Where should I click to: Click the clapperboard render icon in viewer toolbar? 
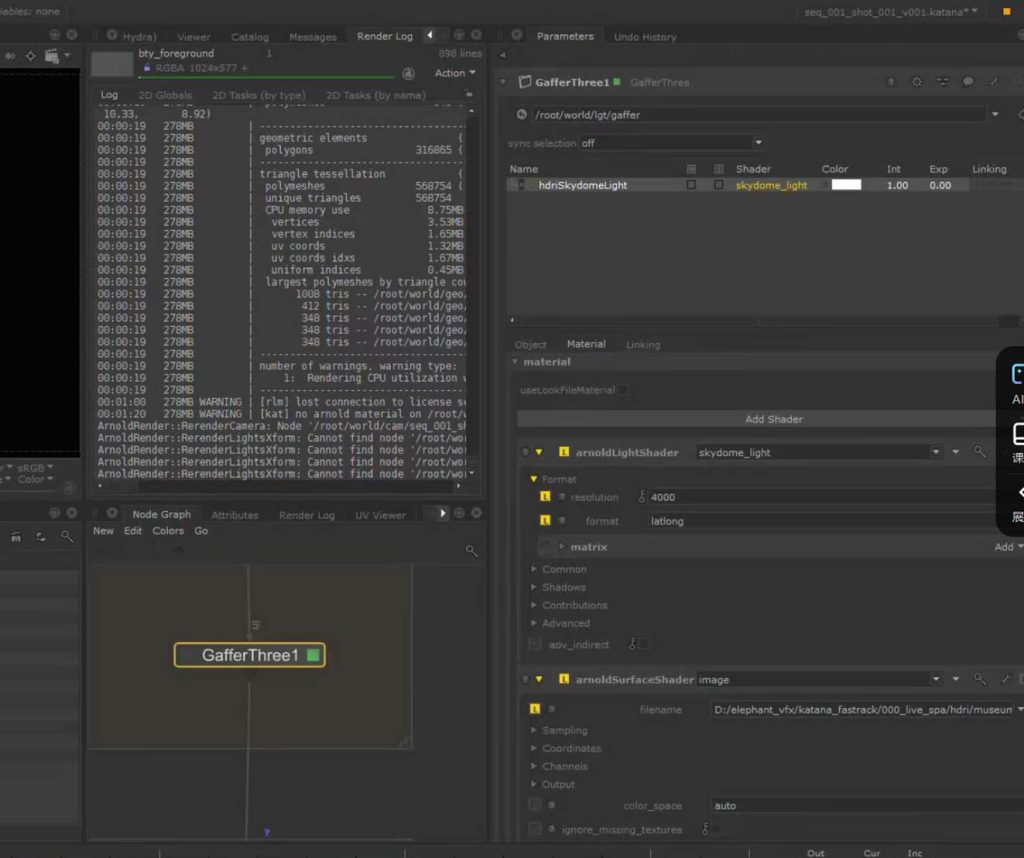tap(52, 56)
